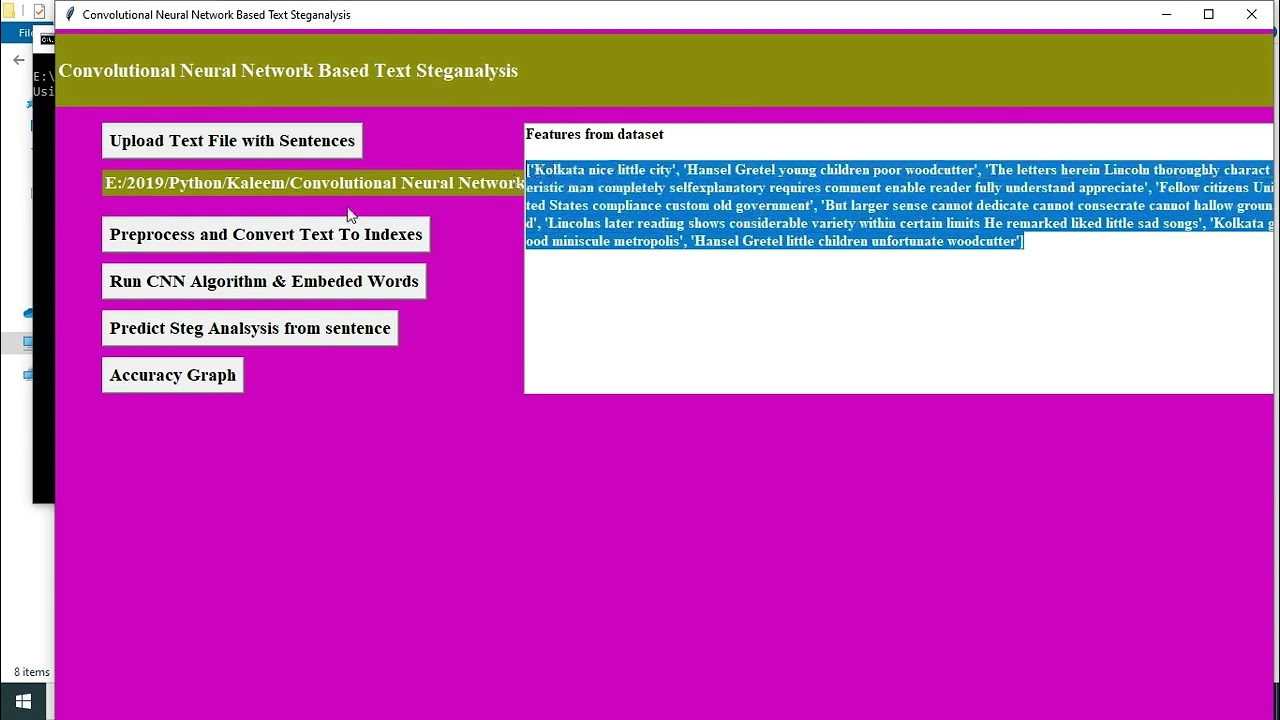Select OneDrive cloud icon in navigation pane
The width and height of the screenshot is (1280, 720).
point(28,313)
